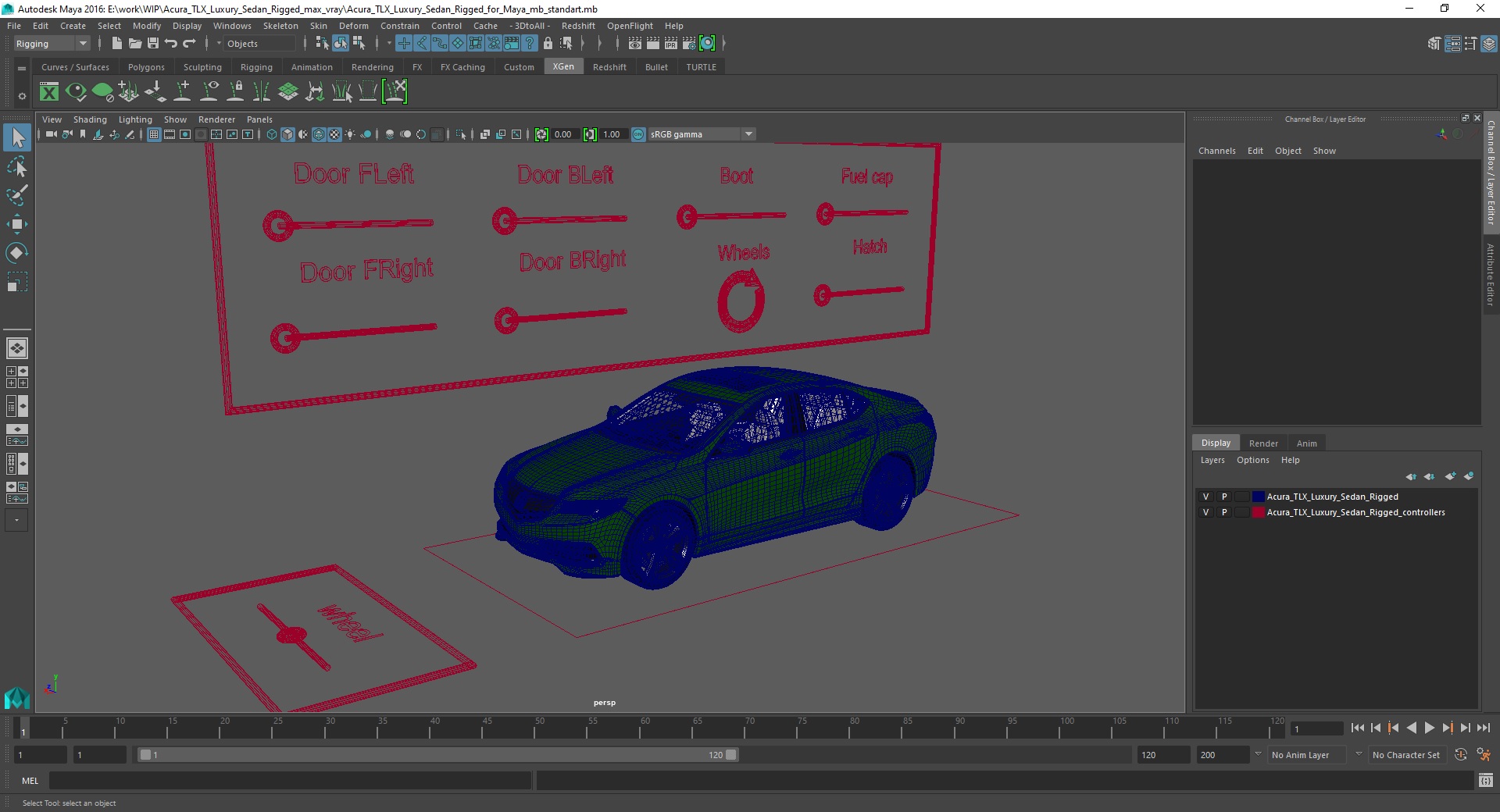
Task: Click the XGen preview eye icon
Action: click(76, 92)
